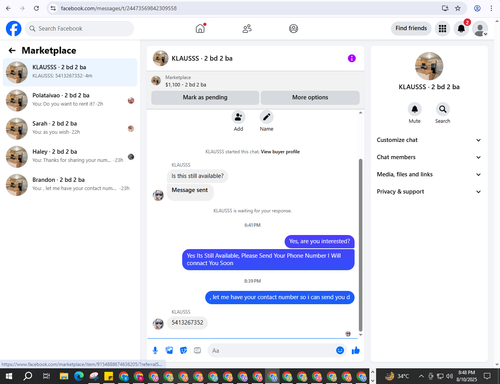500x384 pixels.
Task: Open Polataivao conversation in list
Action: click(x=70, y=100)
